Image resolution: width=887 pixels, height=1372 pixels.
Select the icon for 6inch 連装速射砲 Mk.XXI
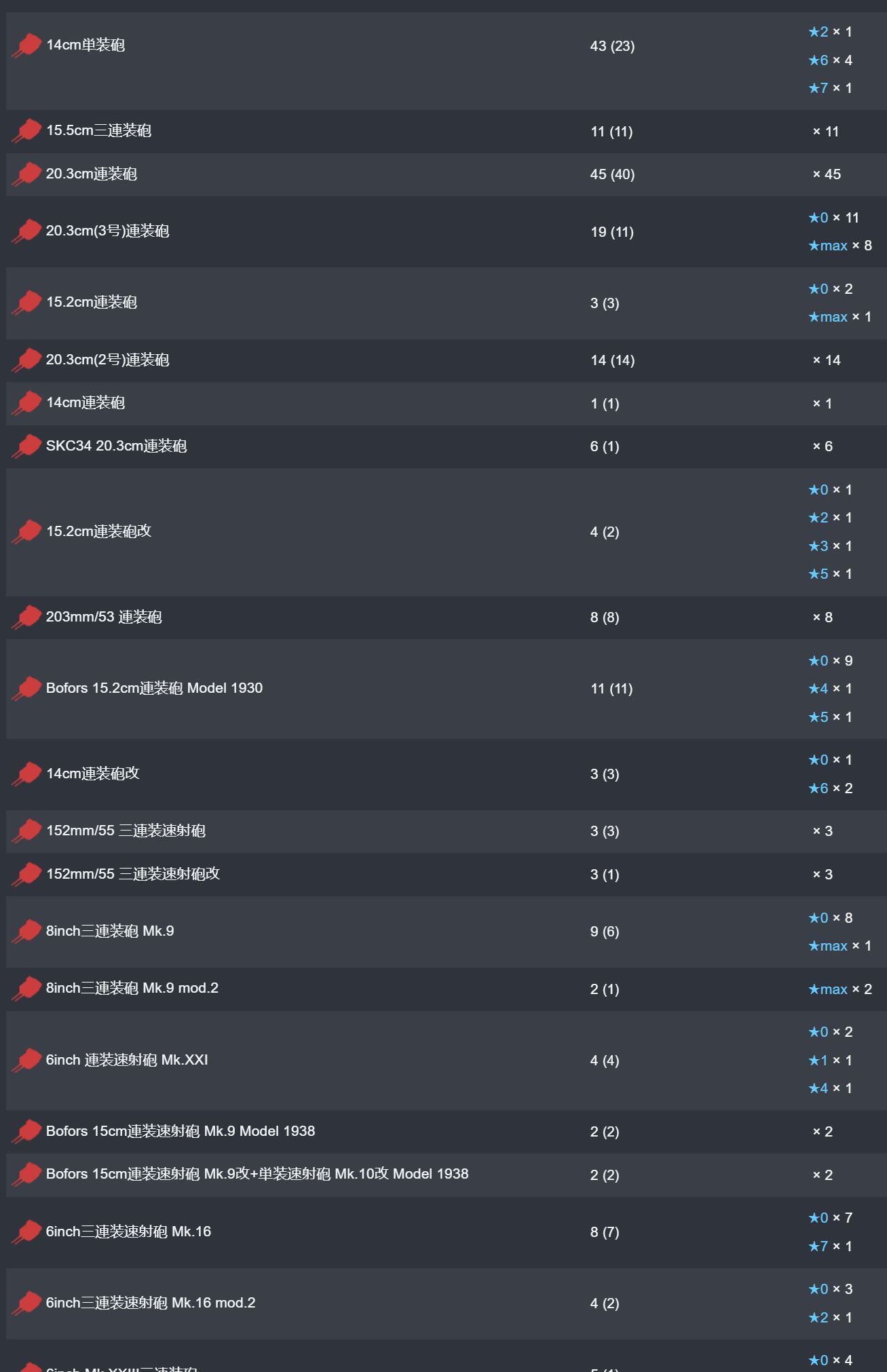[27, 1061]
